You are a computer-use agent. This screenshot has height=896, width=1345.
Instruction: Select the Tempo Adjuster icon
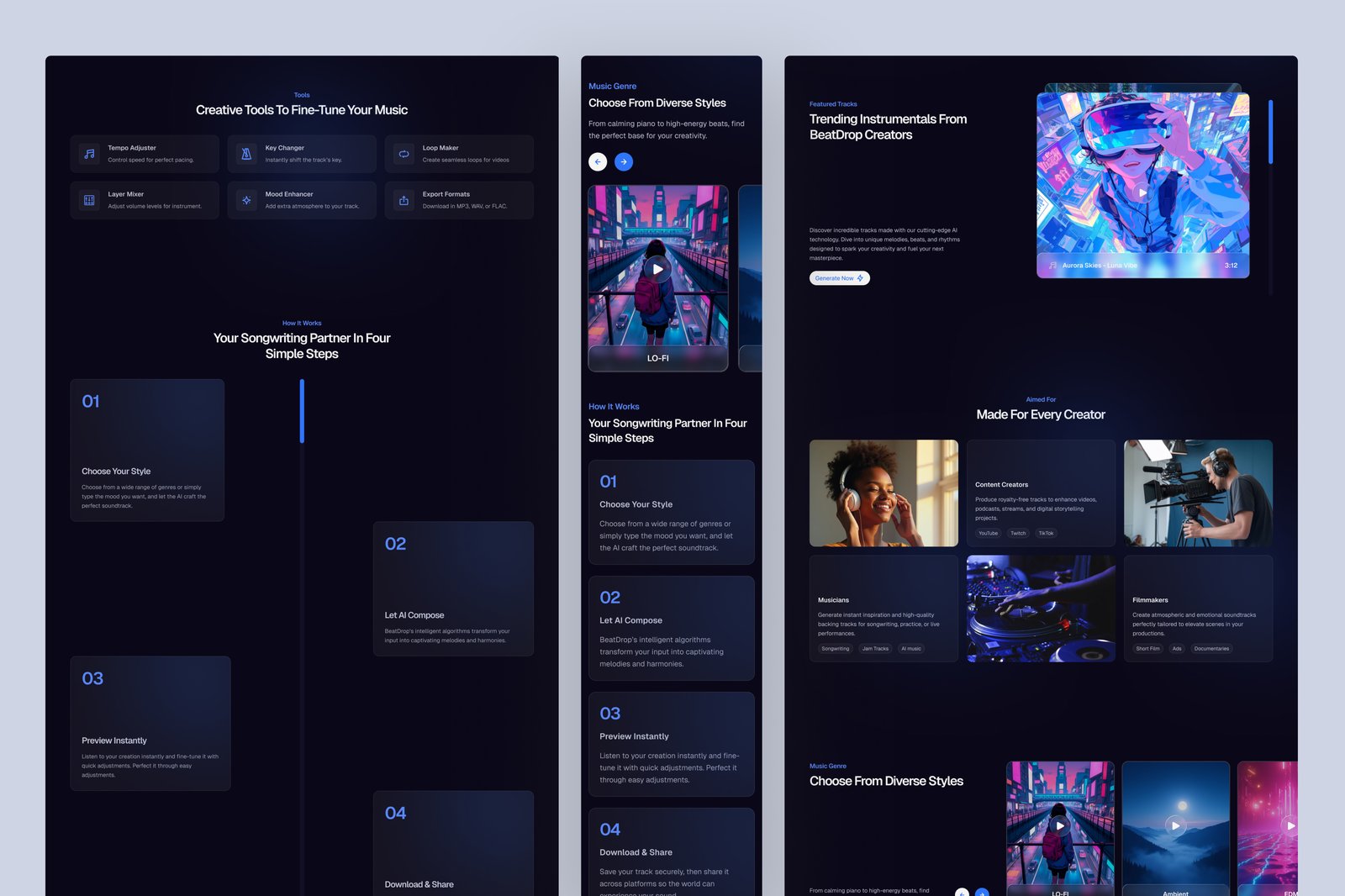tap(88, 153)
